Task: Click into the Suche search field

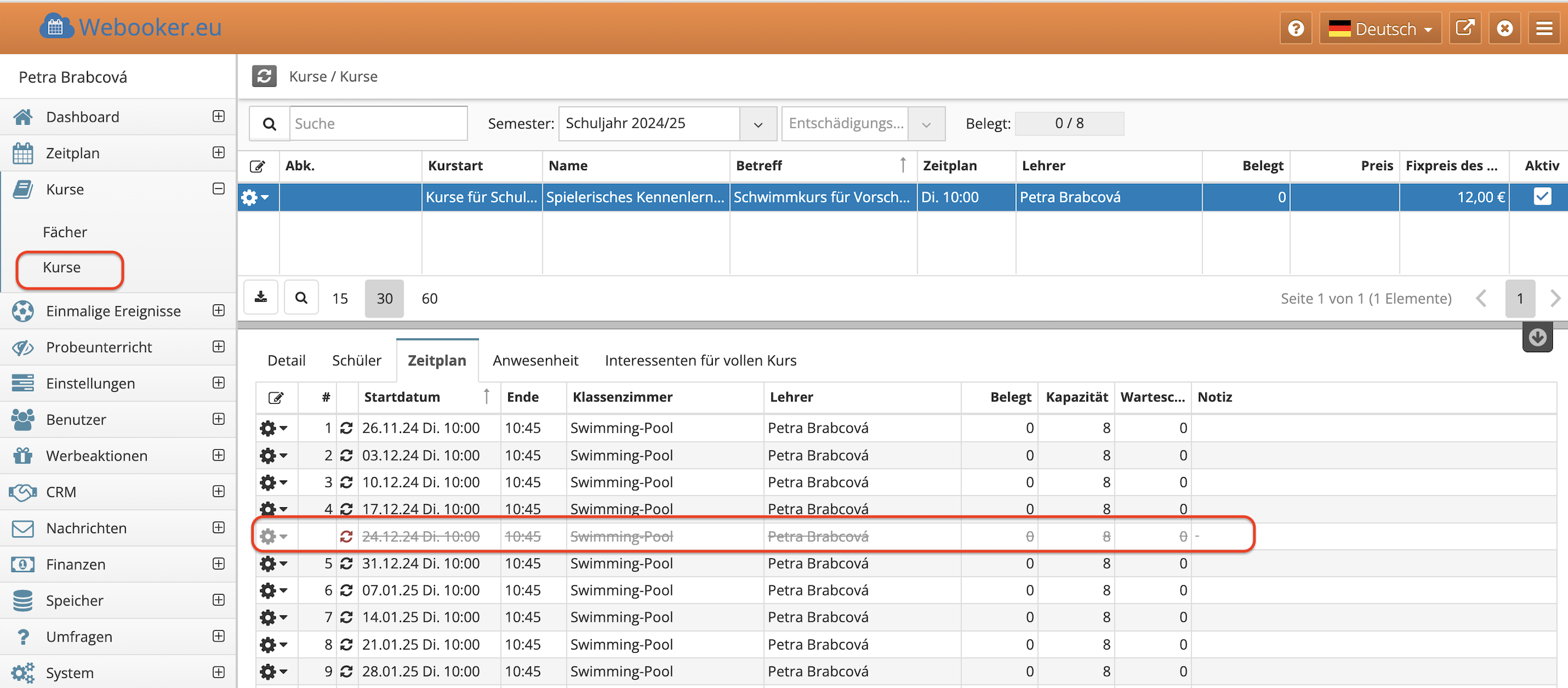Action: point(378,123)
